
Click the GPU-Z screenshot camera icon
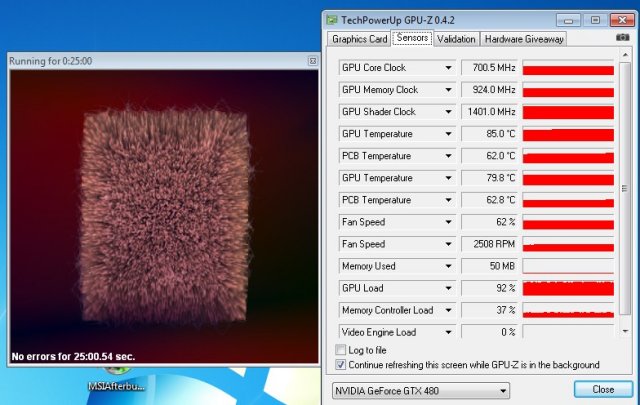pos(622,38)
